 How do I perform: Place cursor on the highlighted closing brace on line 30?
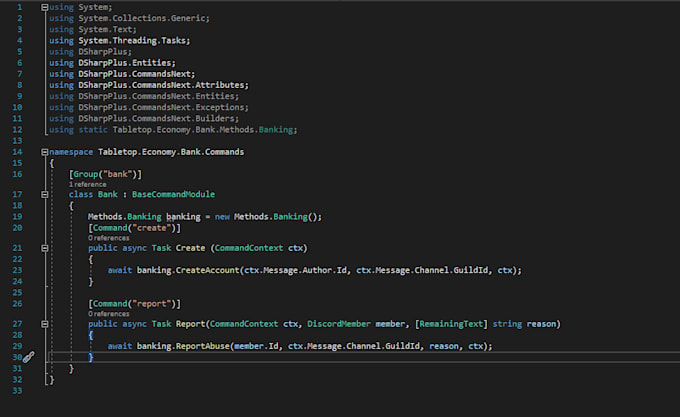point(91,357)
